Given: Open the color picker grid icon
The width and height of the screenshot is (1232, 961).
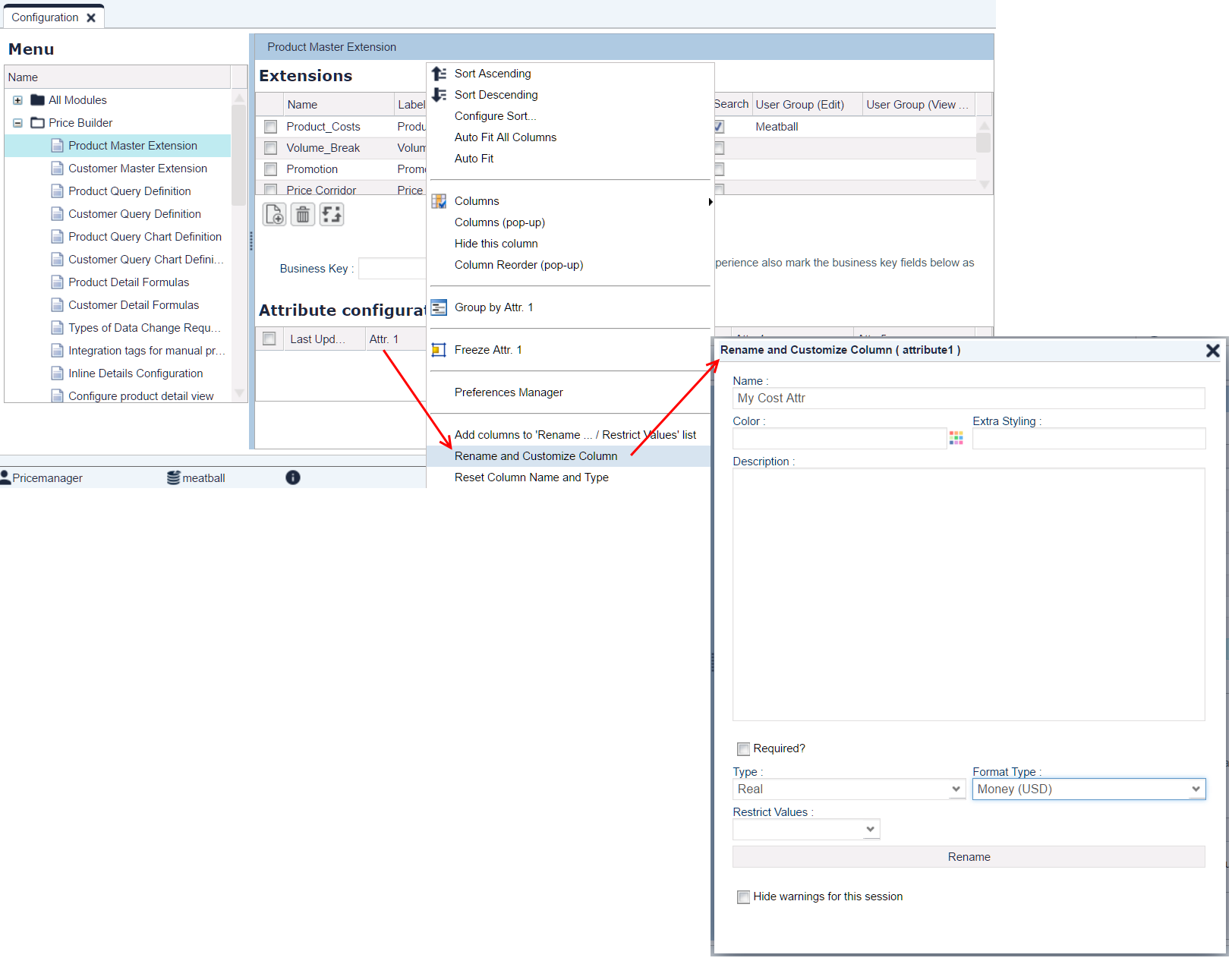Looking at the screenshot, I should point(956,438).
